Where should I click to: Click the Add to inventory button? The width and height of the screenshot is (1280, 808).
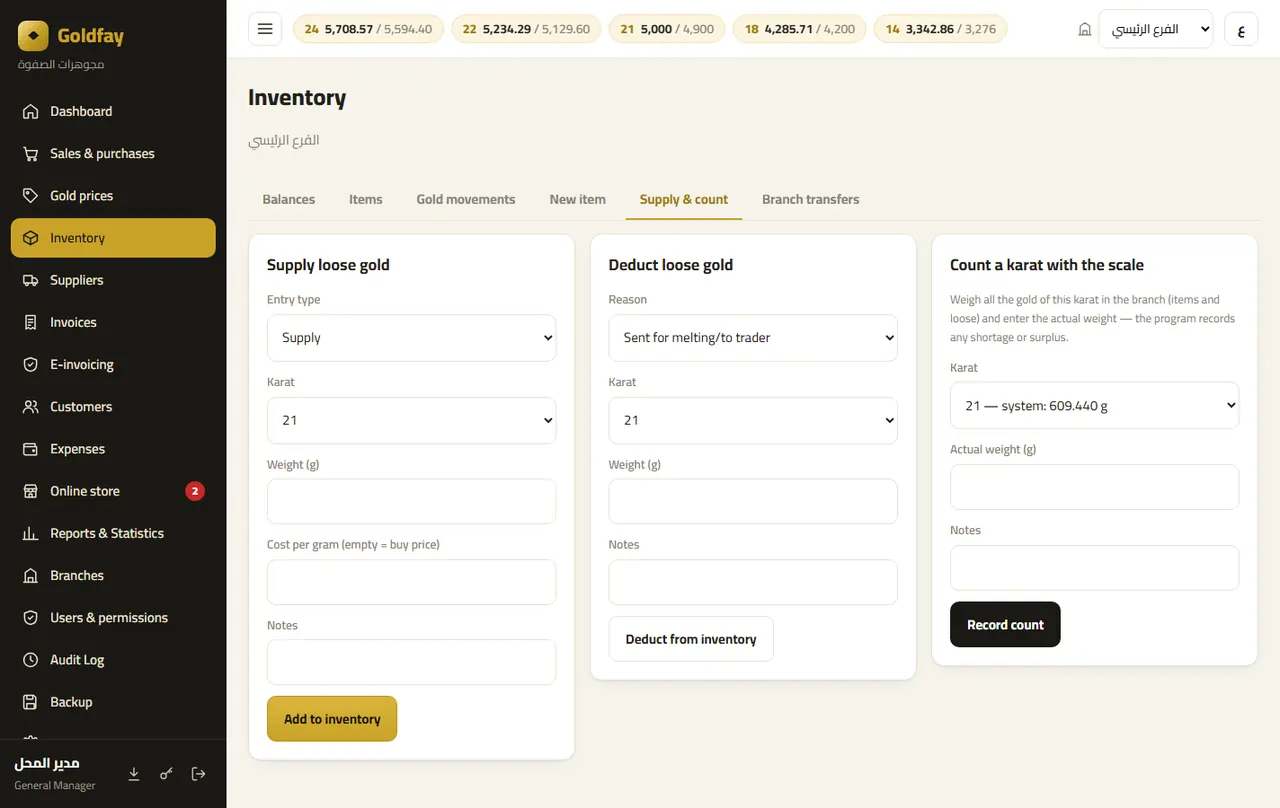332,719
